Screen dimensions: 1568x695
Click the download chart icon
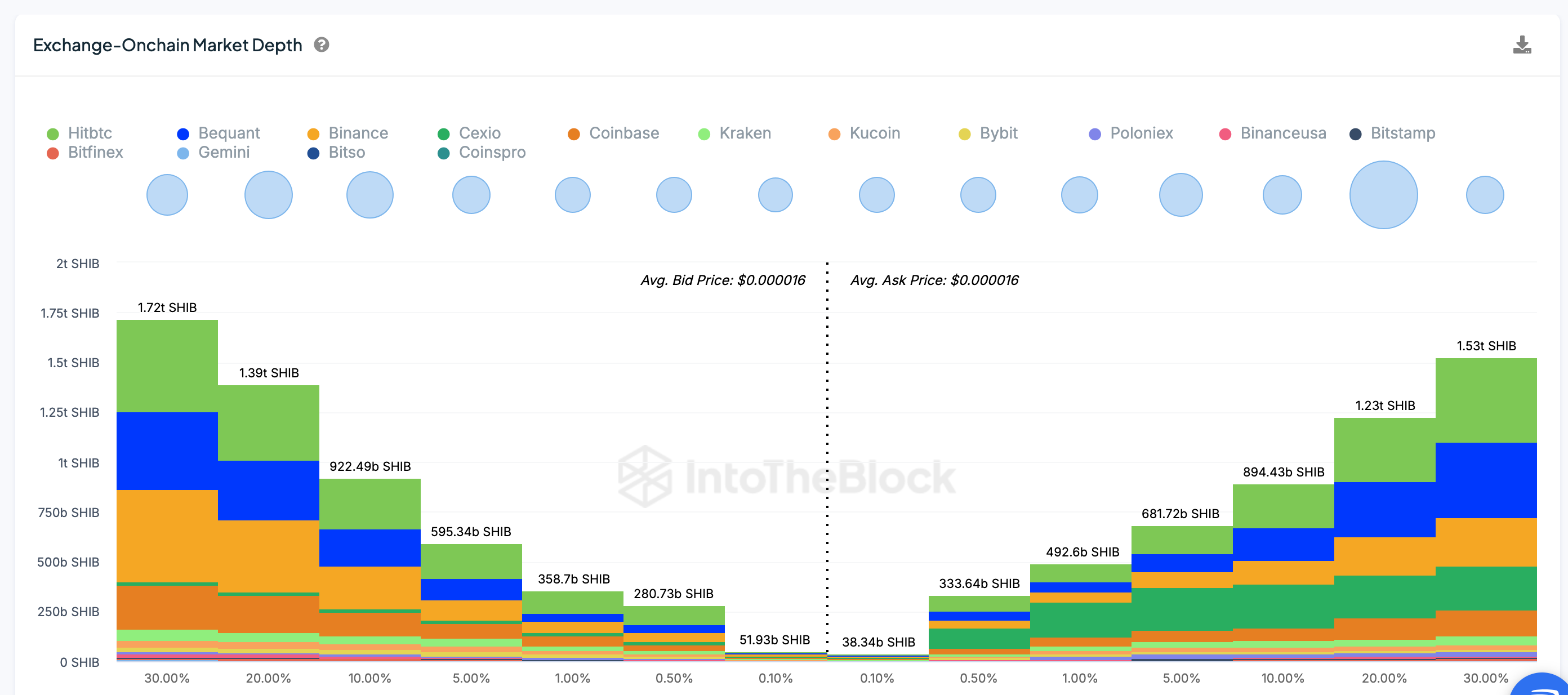(x=1522, y=45)
